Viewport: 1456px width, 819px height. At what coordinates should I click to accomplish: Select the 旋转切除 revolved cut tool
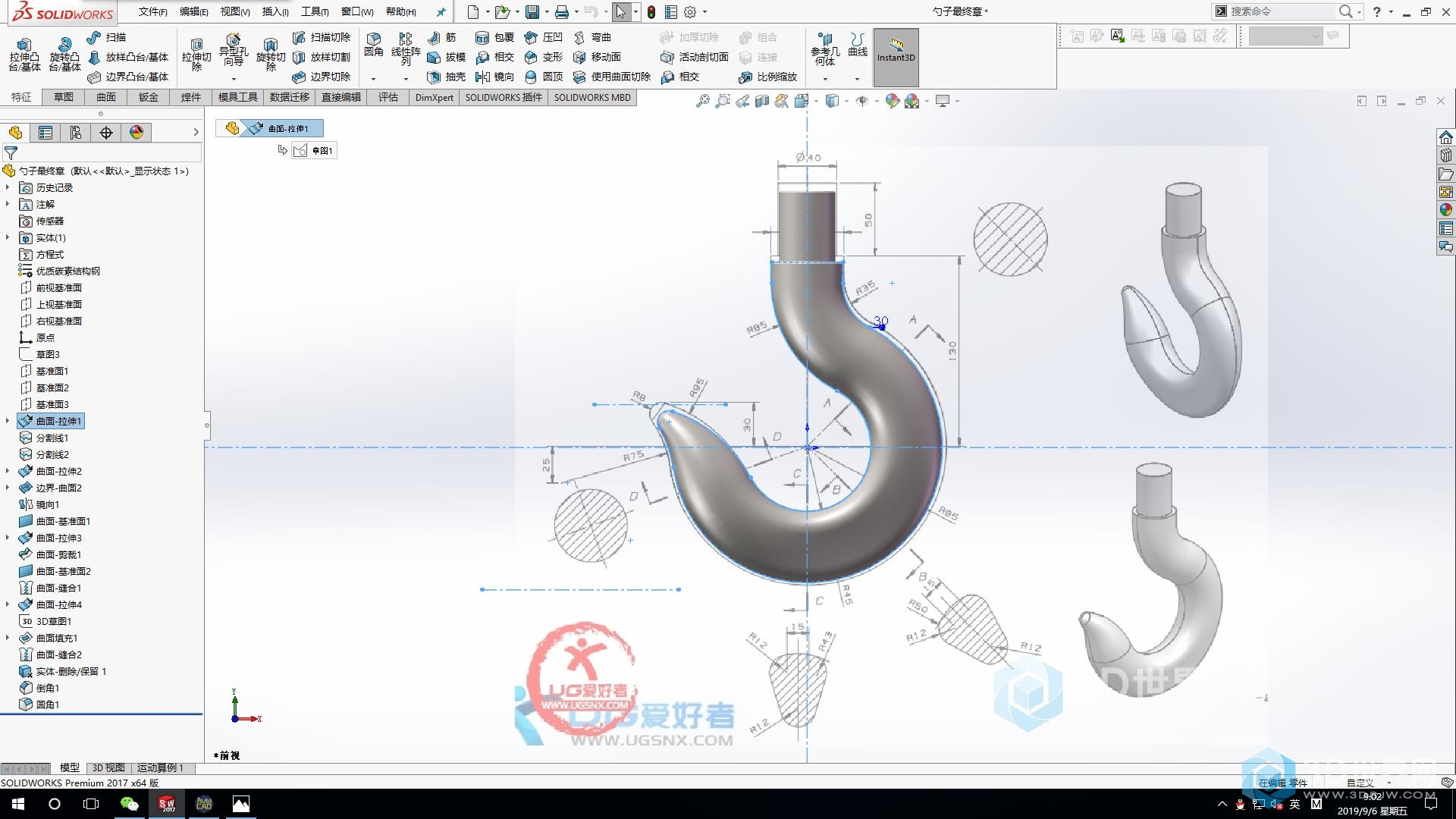coord(271,55)
